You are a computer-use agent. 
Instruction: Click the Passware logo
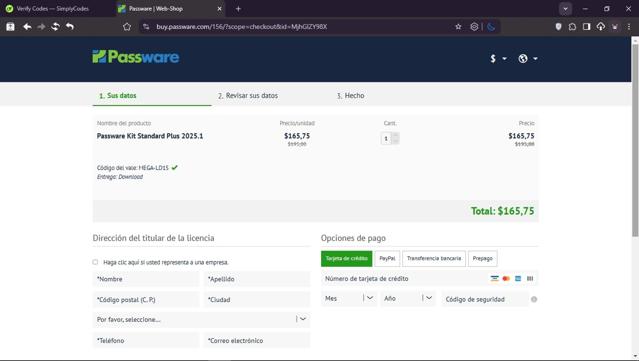pyautogui.click(x=135, y=57)
